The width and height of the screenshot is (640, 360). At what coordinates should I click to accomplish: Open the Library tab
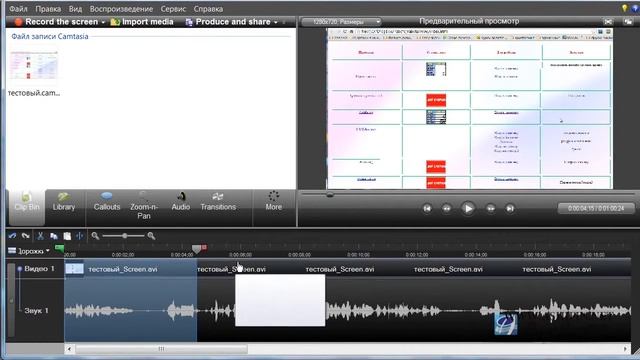(x=64, y=203)
